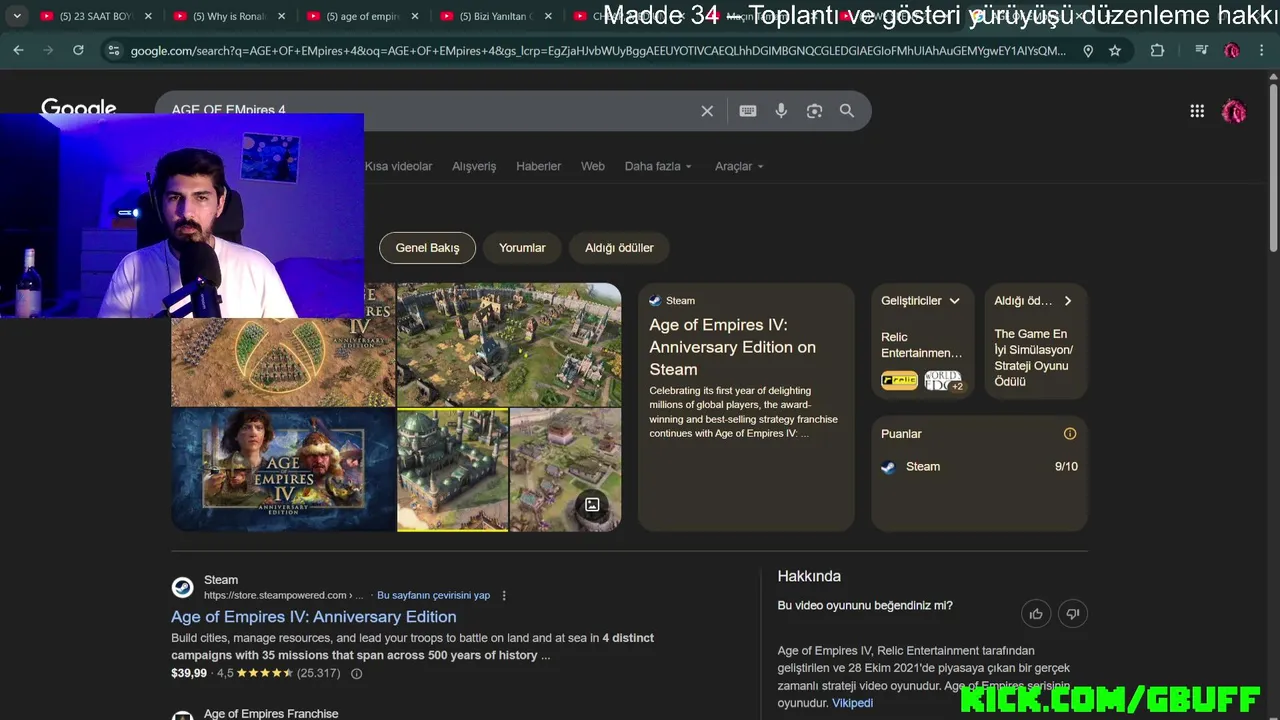
Task: Open the mosque building screenshot thumbnail
Action: [x=453, y=470]
